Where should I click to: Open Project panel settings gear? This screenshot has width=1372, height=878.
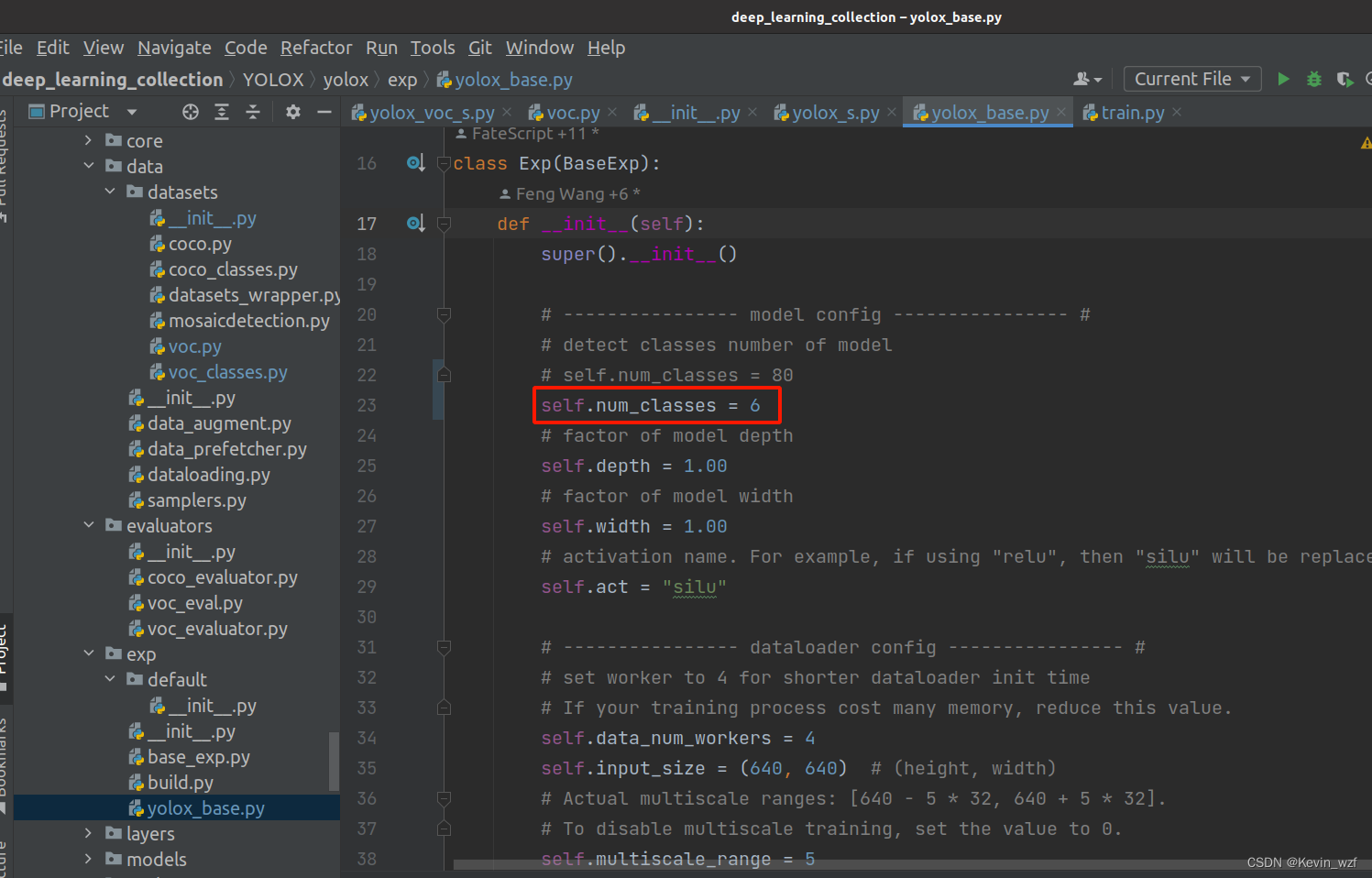click(293, 112)
